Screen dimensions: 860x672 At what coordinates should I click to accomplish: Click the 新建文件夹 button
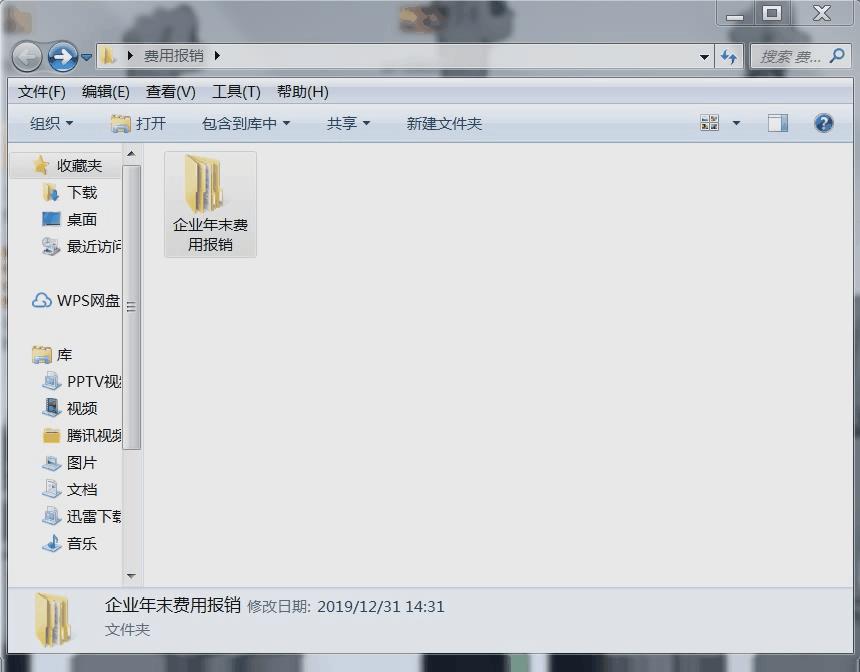(x=444, y=122)
